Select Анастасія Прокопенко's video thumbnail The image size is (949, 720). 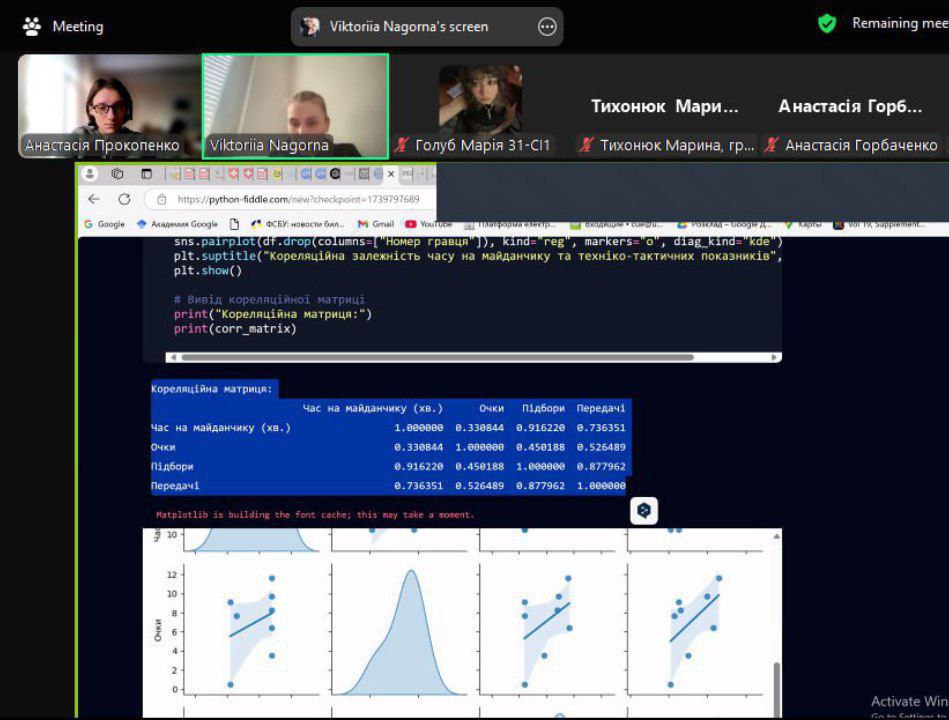(108, 105)
